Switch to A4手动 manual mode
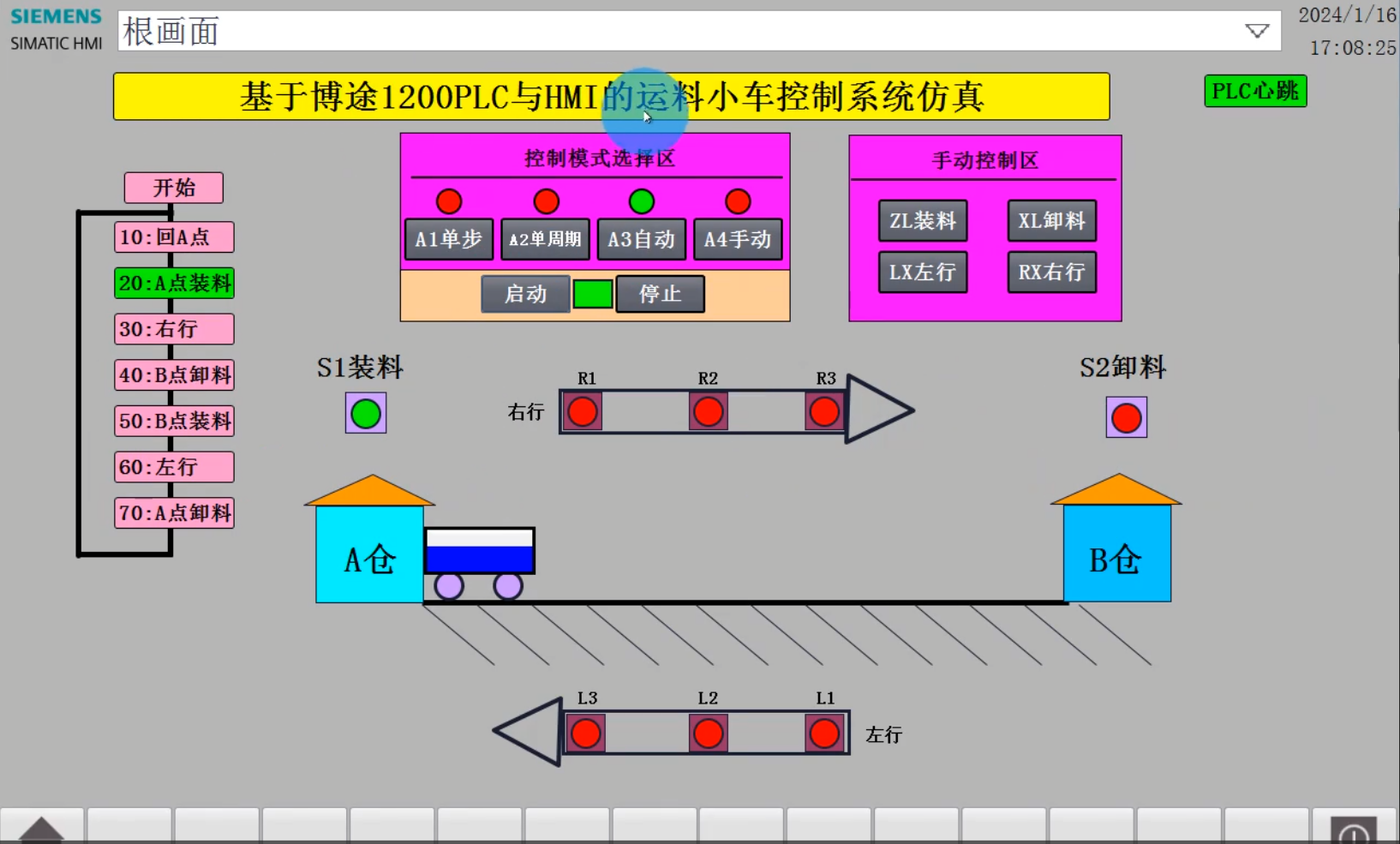This screenshot has width=1400, height=844. pyautogui.click(x=738, y=239)
